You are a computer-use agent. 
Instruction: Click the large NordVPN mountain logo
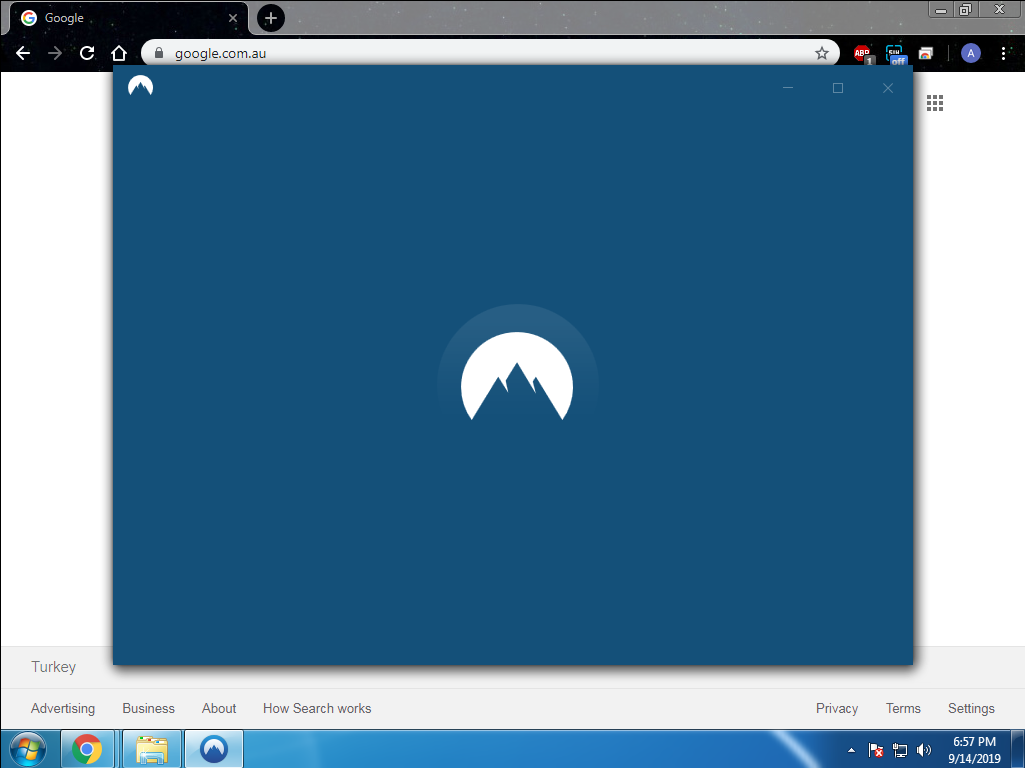click(x=517, y=376)
